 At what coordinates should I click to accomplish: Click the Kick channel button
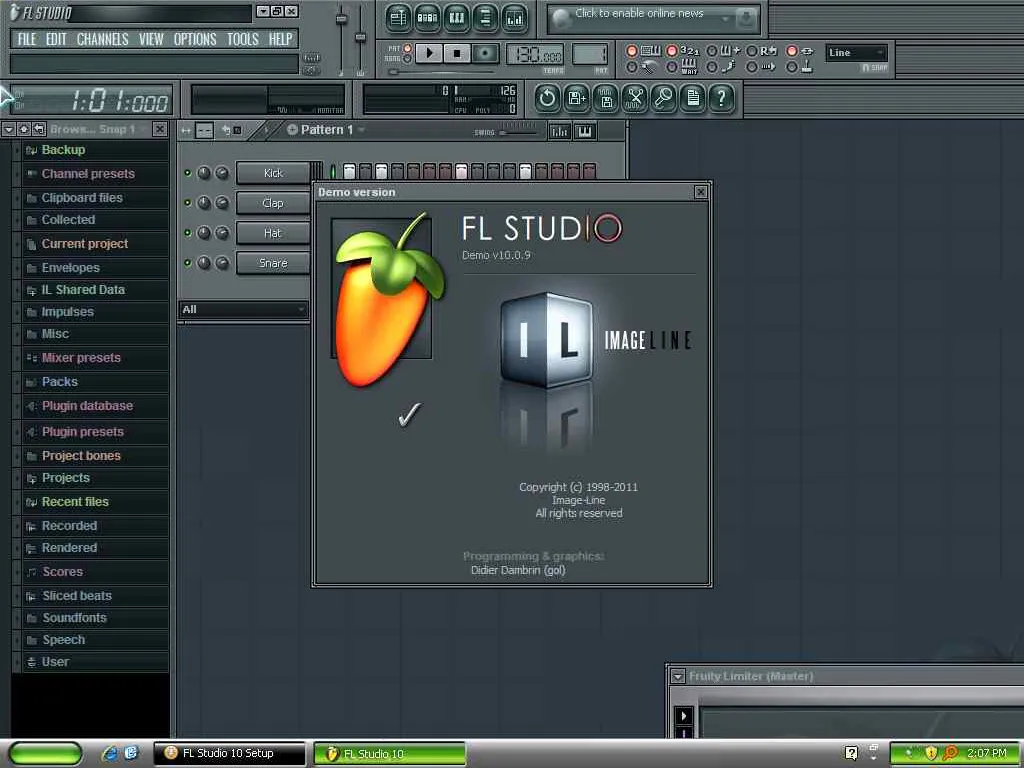273,173
